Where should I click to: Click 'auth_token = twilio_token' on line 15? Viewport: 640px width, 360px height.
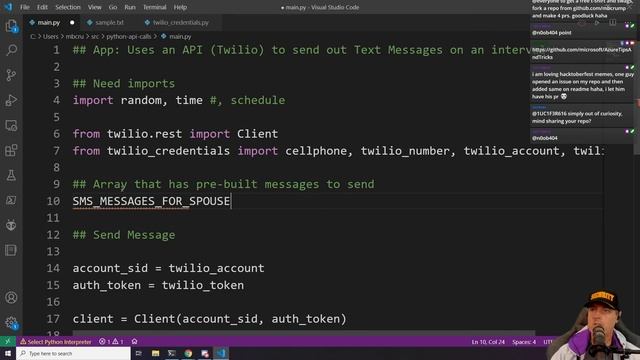coord(158,285)
